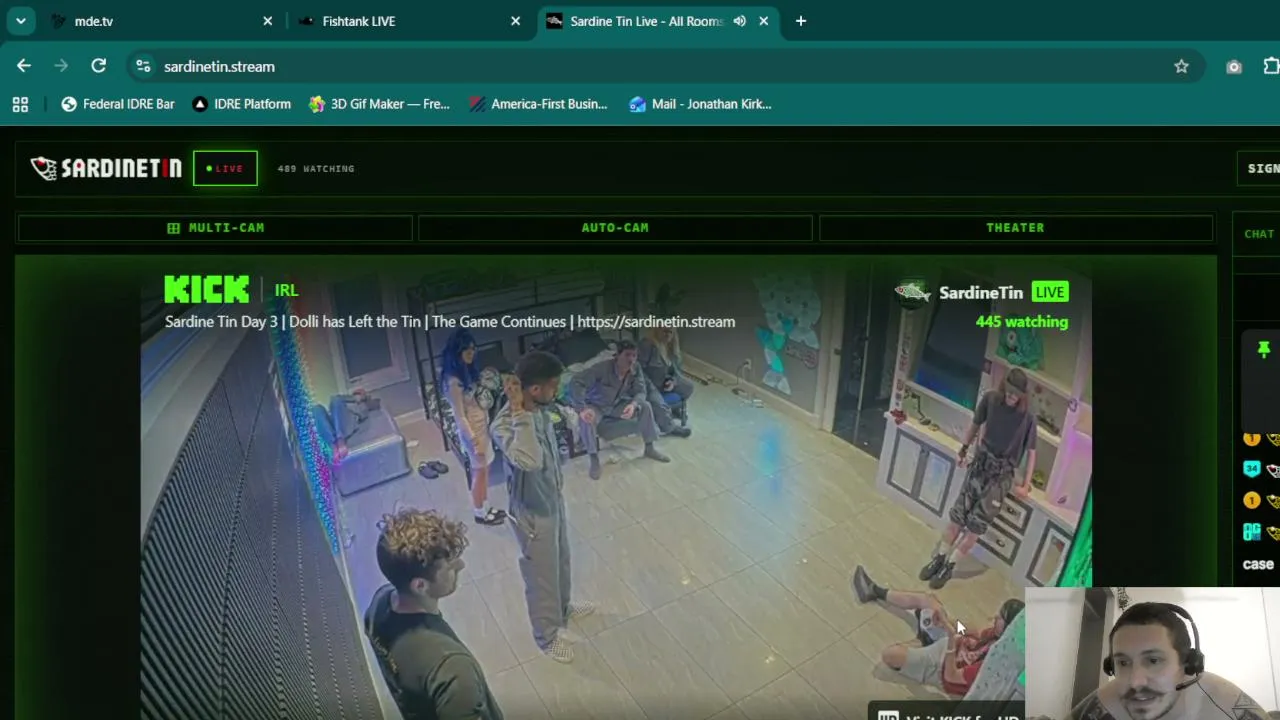Open the Mail - Jonathan Kirk bookmark
Image resolution: width=1280 pixels, height=720 pixels.
pos(700,104)
